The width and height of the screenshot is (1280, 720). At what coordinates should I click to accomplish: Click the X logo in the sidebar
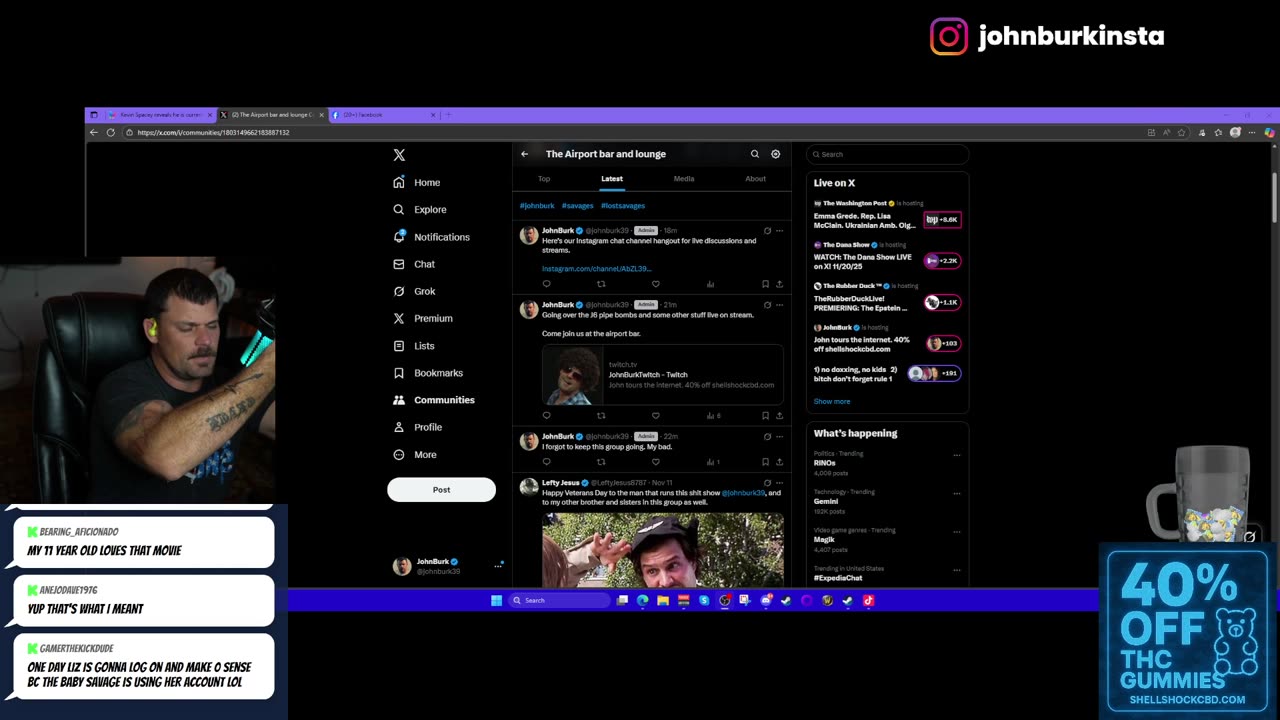tap(399, 155)
